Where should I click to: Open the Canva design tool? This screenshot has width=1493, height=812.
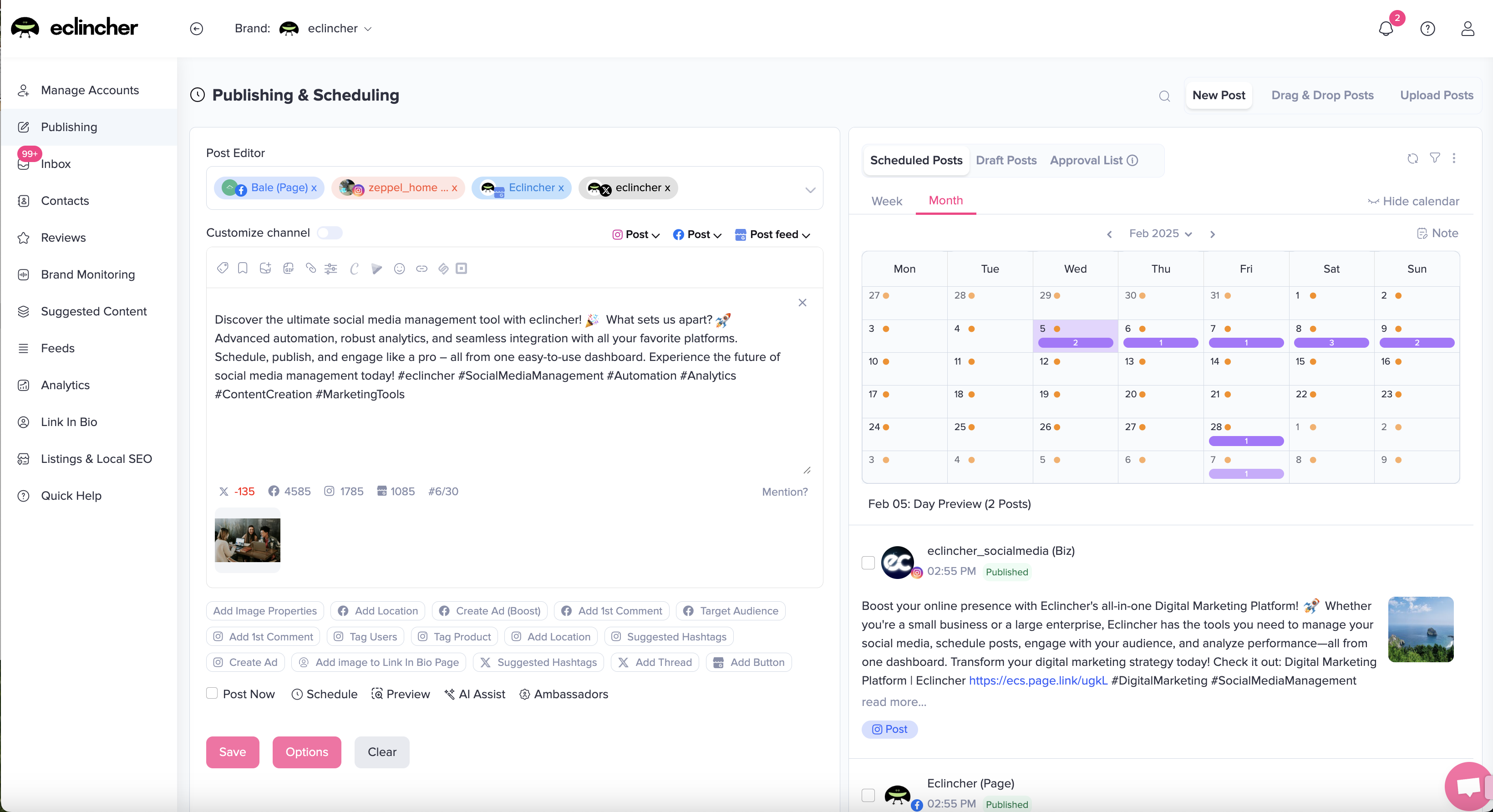[x=354, y=269]
